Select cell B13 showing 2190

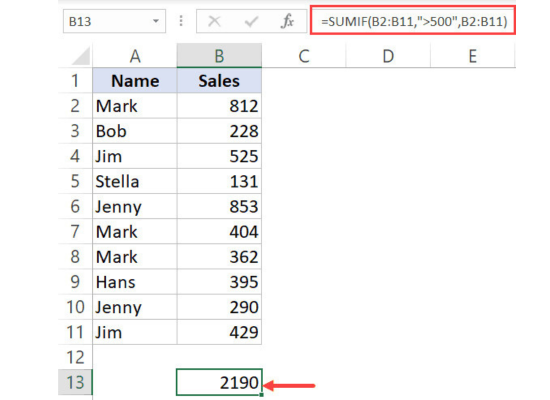pos(219,382)
